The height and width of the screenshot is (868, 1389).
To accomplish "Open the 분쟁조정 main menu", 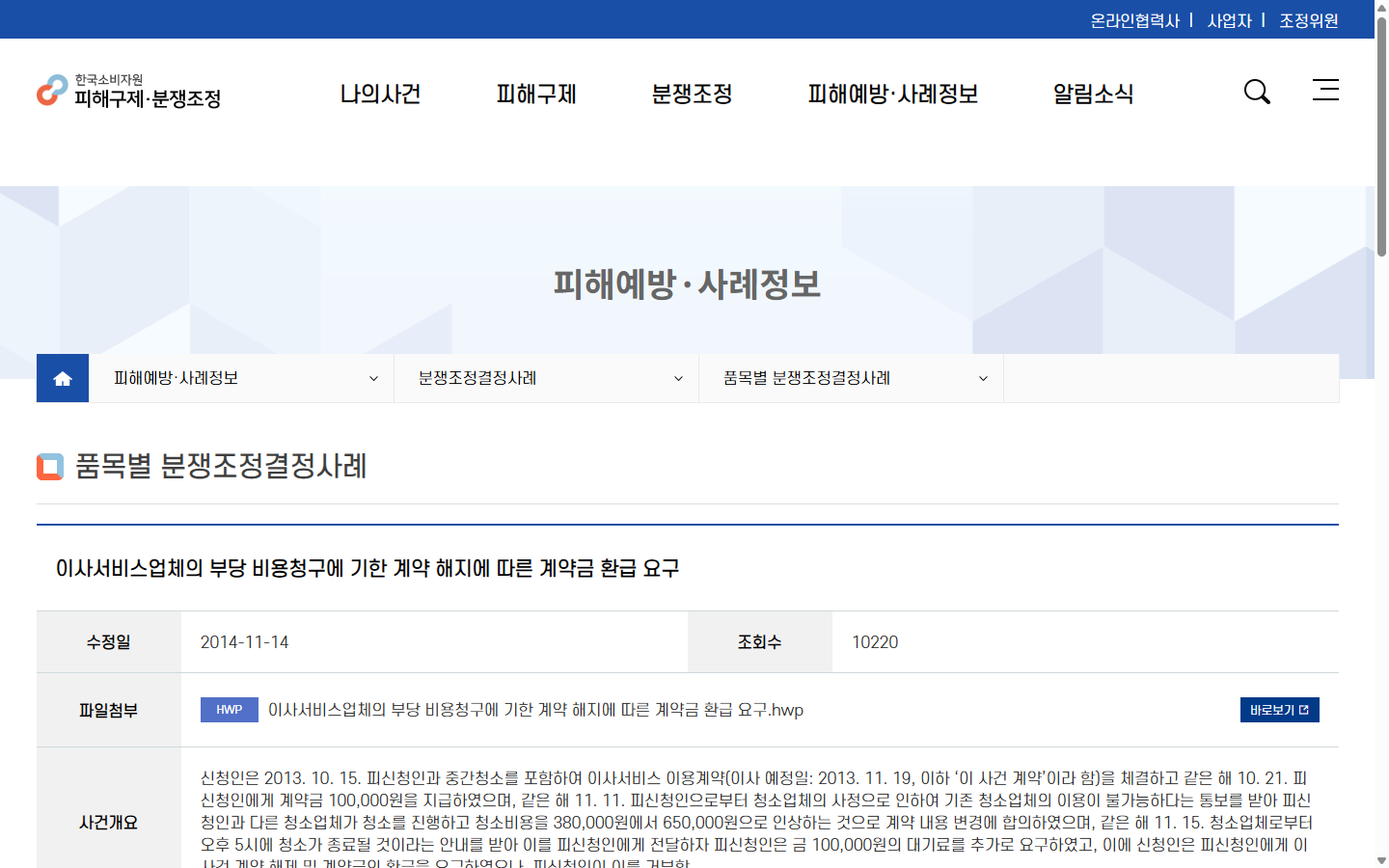I will 692,94.
